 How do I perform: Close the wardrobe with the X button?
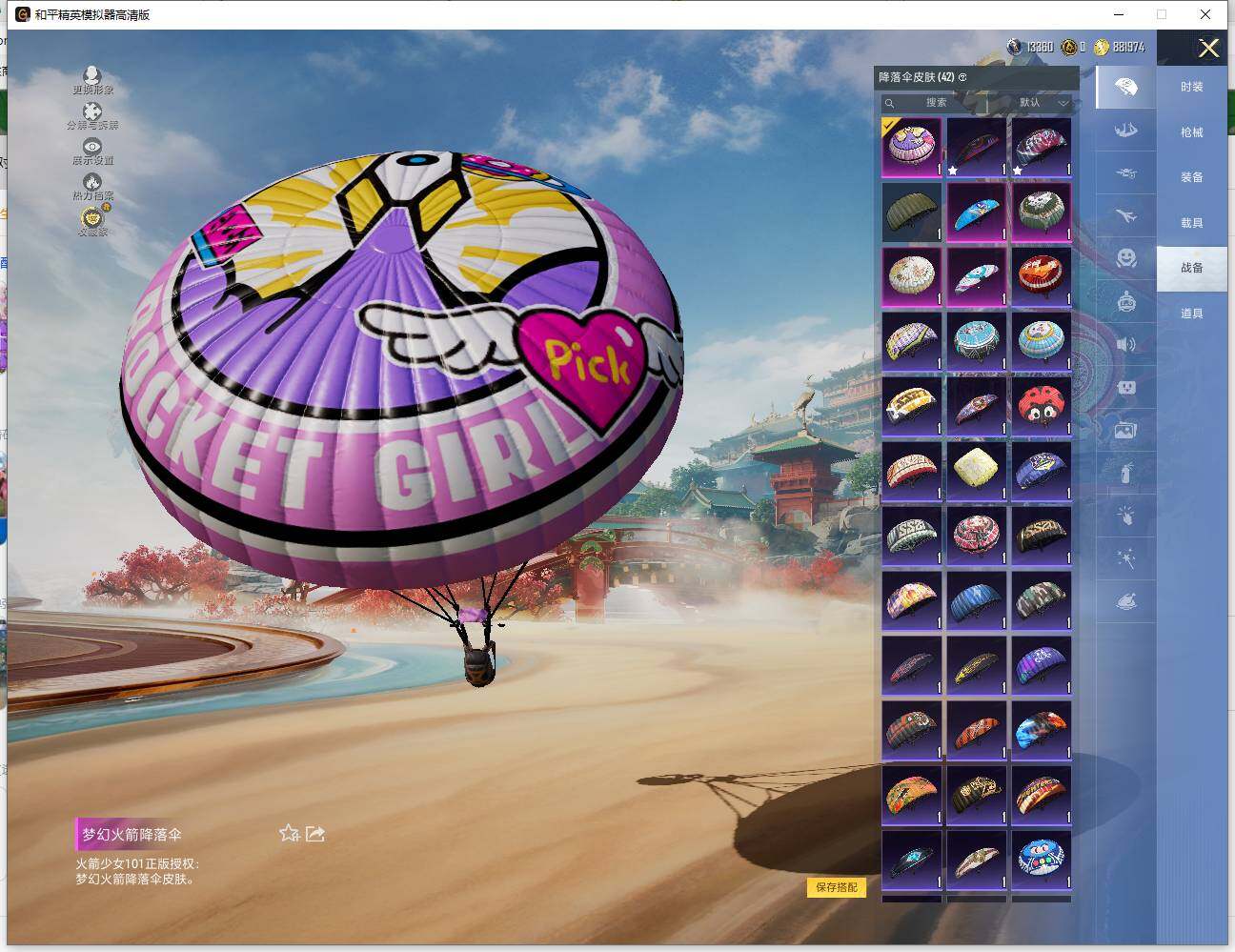pos(1208,49)
